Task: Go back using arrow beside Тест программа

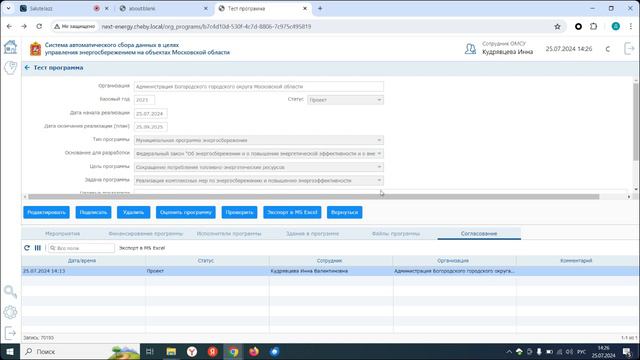Action: 27,68
